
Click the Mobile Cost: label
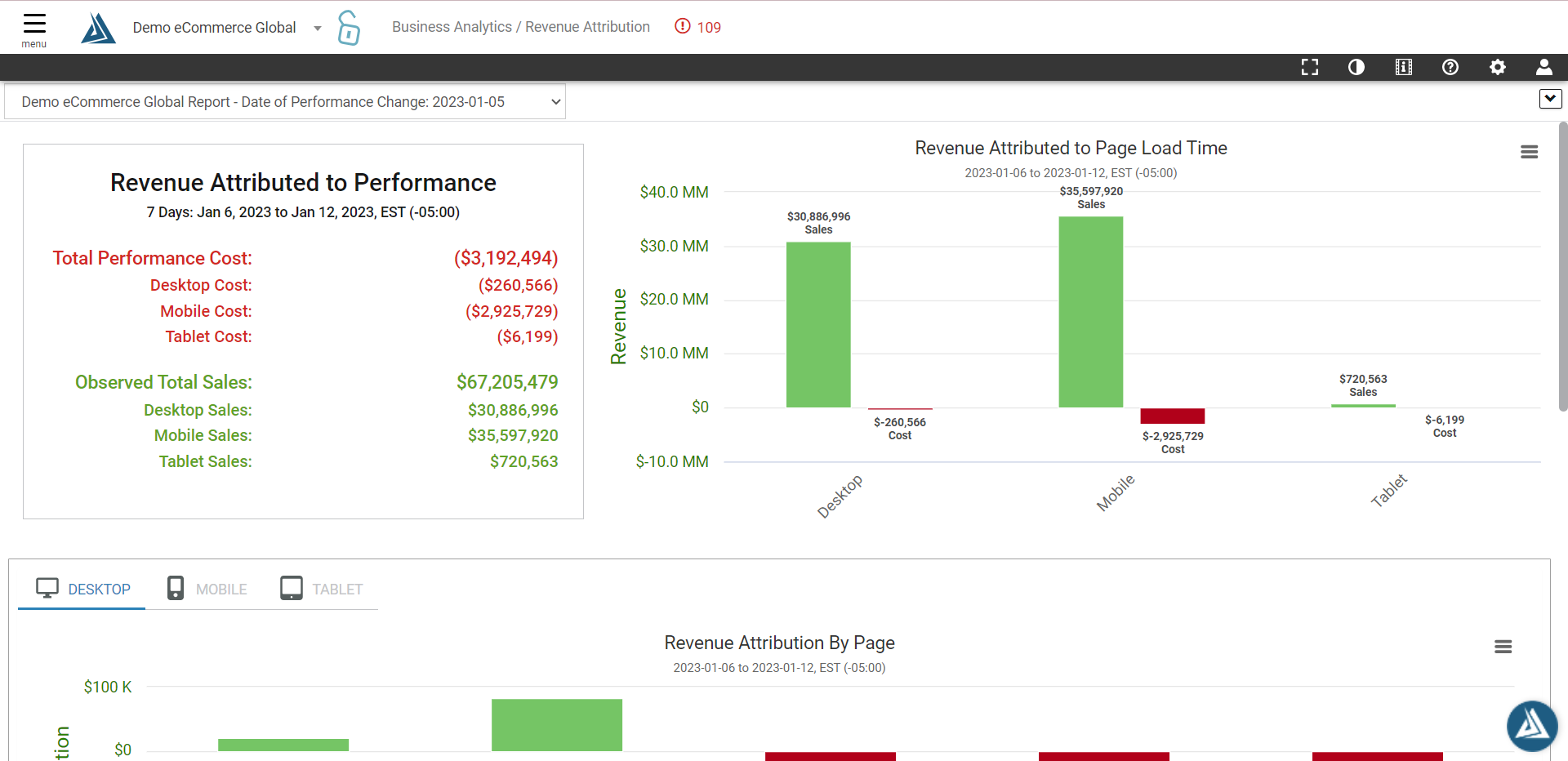point(206,311)
